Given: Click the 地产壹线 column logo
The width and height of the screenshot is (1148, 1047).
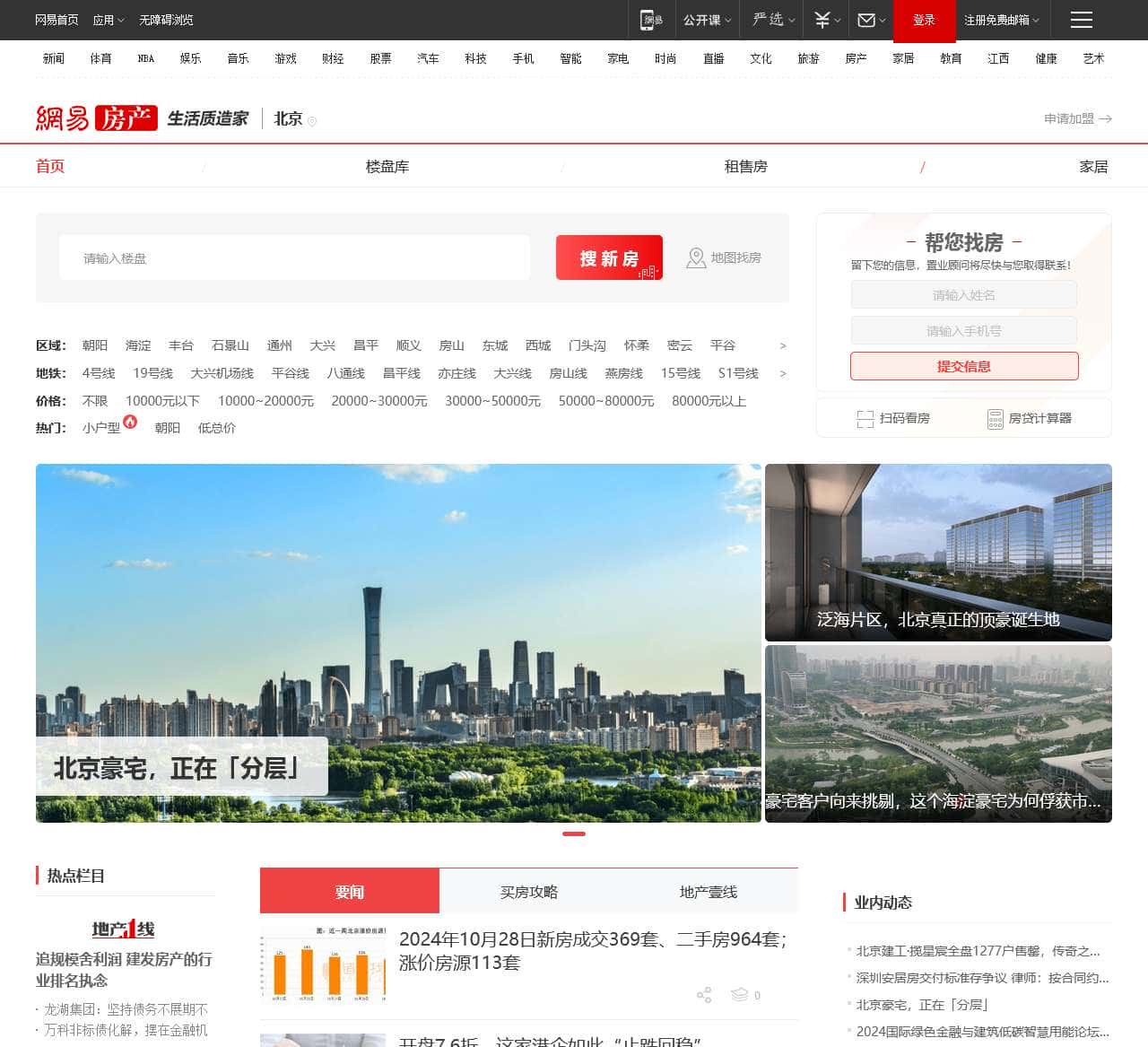Looking at the screenshot, I should coord(124,929).
